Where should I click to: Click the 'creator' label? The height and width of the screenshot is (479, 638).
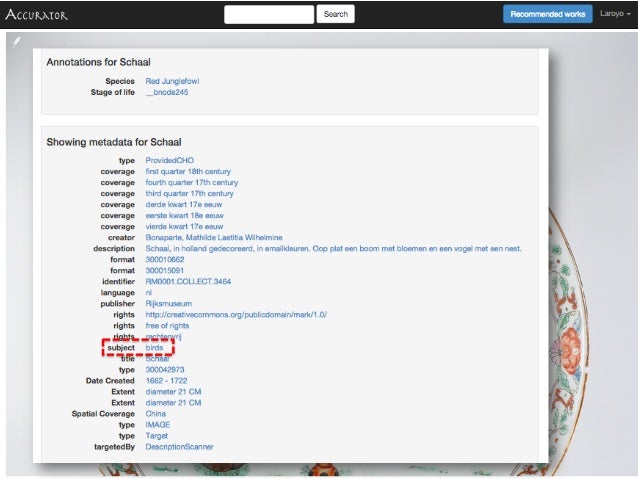[x=121, y=237]
